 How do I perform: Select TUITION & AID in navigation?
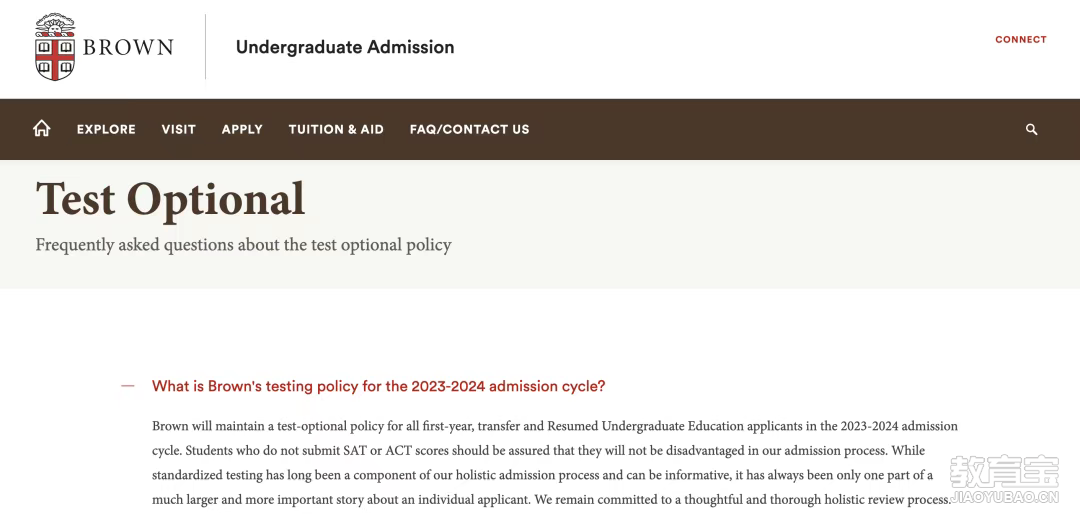(336, 129)
